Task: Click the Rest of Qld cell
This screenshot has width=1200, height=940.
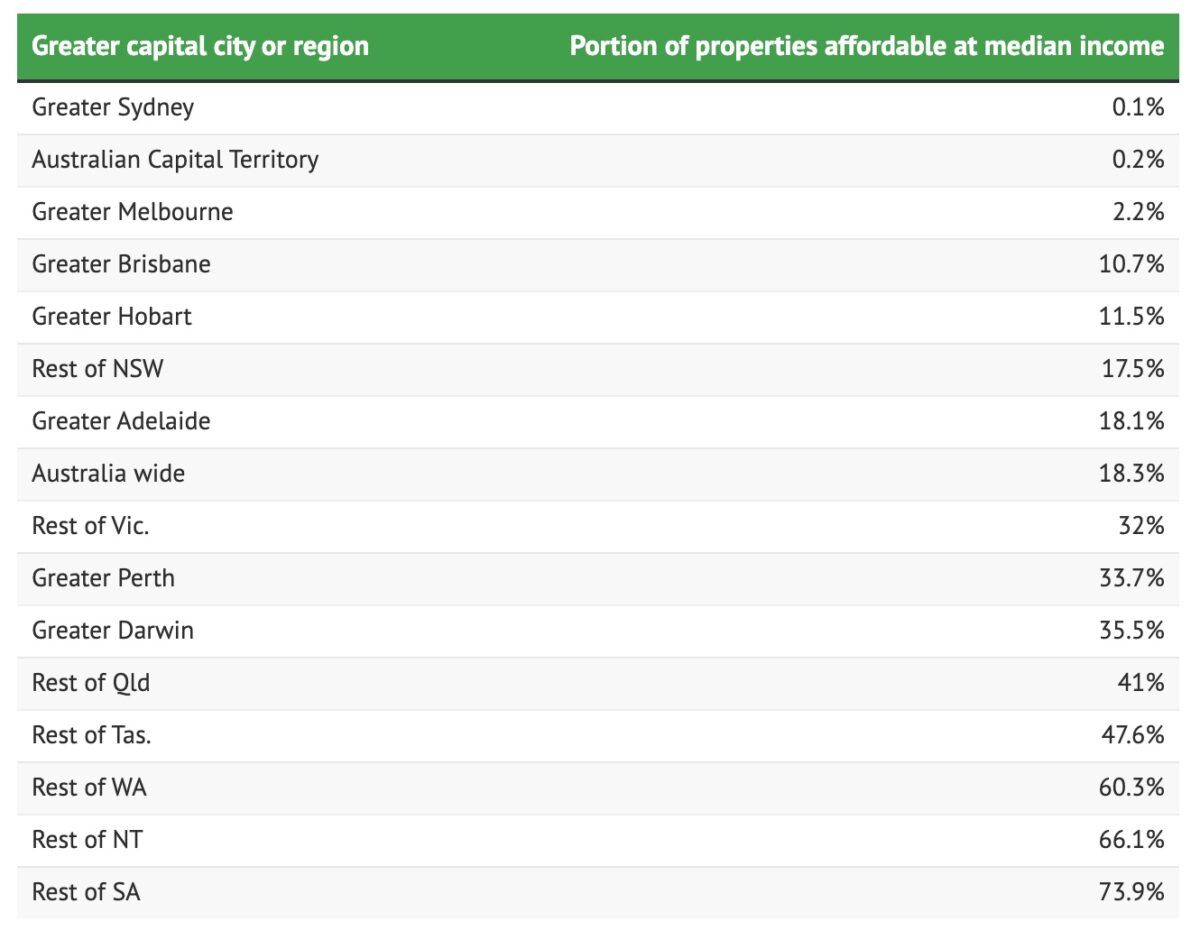Action: tap(91, 683)
